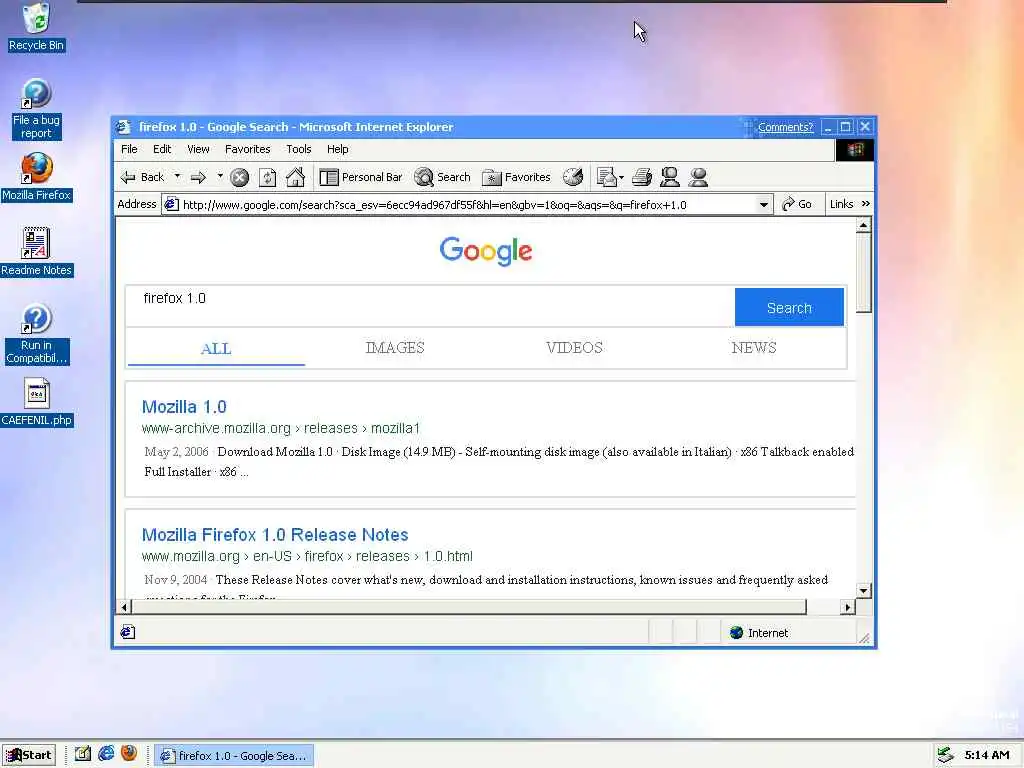Click the status bar page icon
Viewport: 1024px width, 768px height.
(x=128, y=632)
